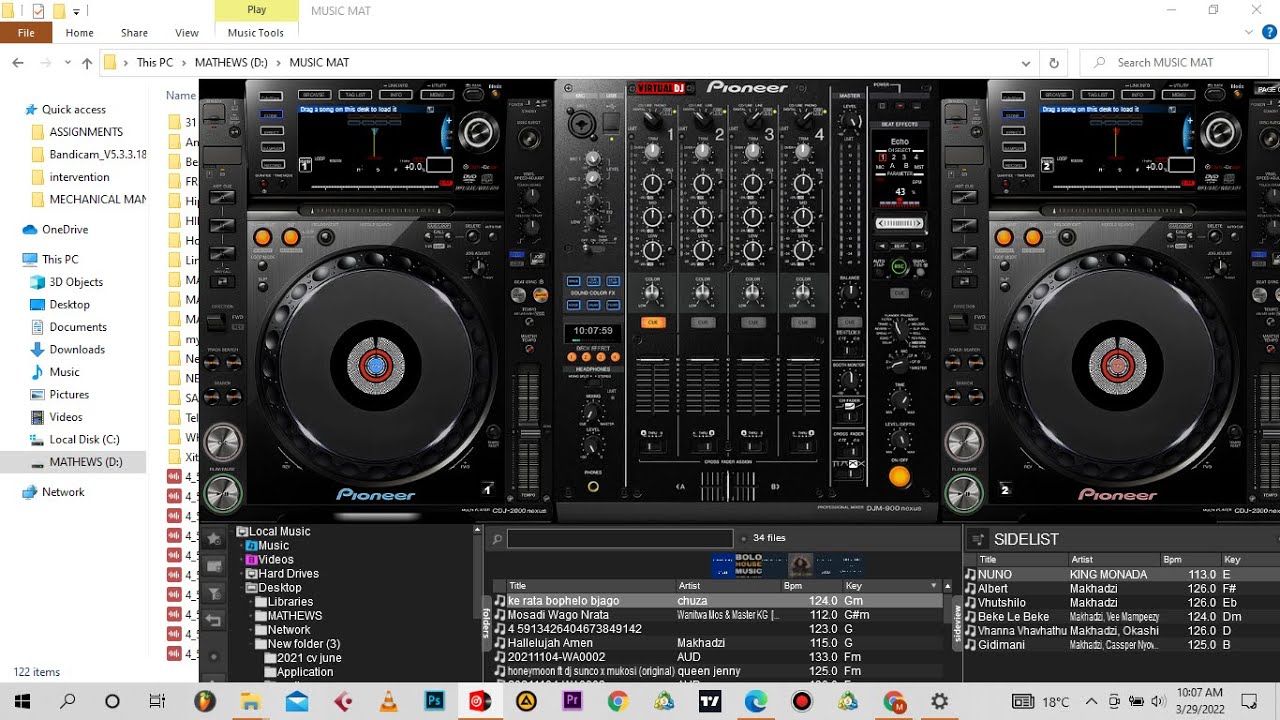1280x720 pixels.
Task: Click BROWSE button on left CDJ
Action: pyautogui.click(x=316, y=96)
